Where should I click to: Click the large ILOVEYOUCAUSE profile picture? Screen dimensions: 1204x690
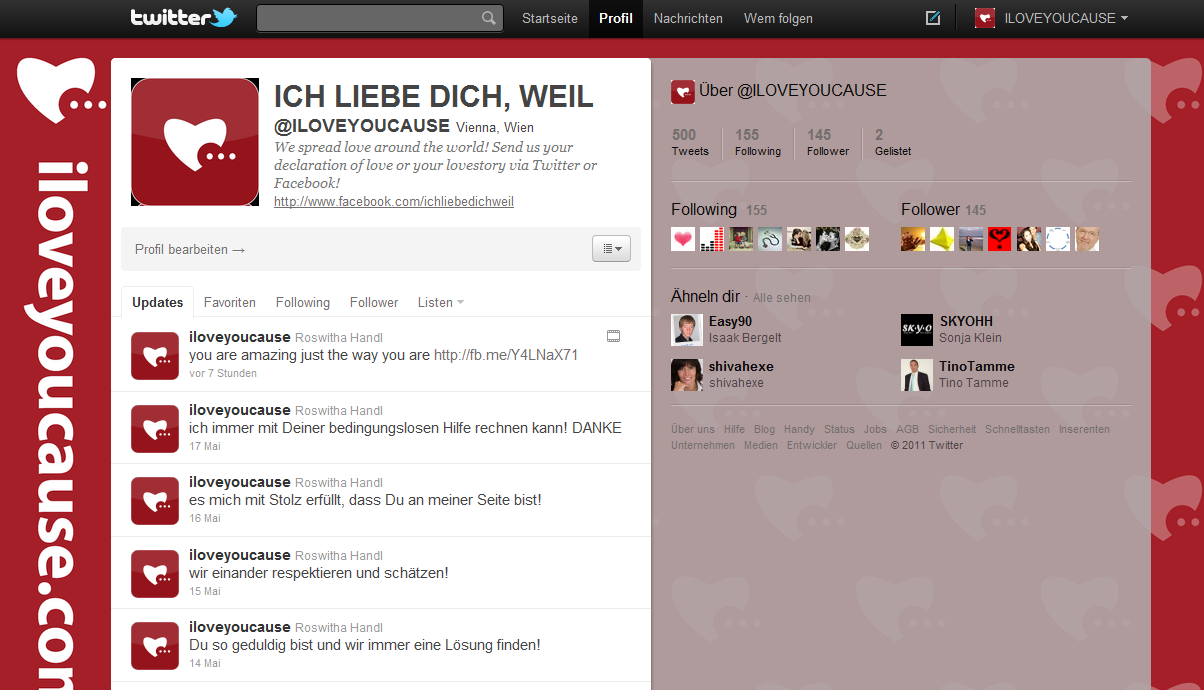195,142
